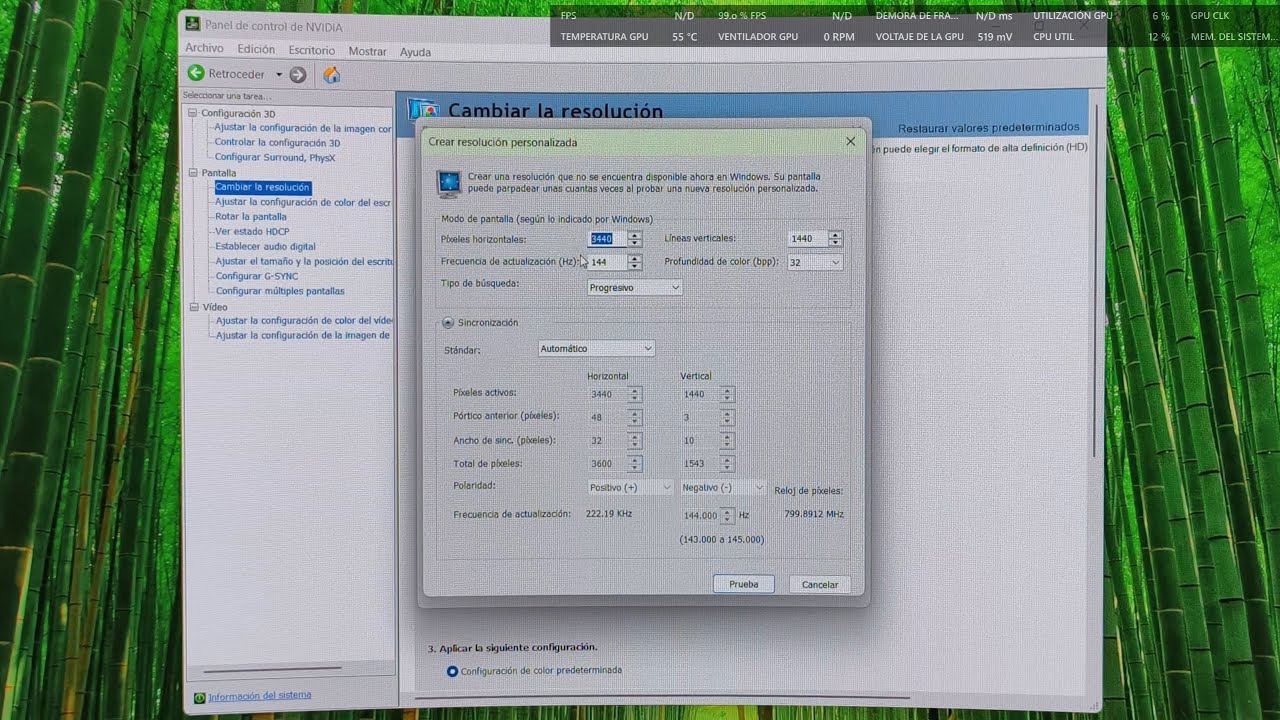1280x720 pixels.
Task: Open the Ayuda menu
Action: 415,53
